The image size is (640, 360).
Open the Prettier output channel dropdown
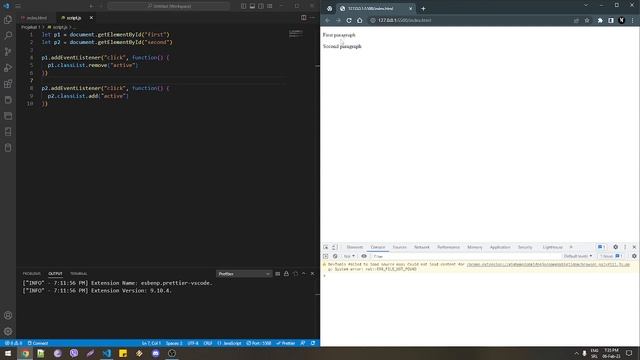pyautogui.click(x=244, y=274)
